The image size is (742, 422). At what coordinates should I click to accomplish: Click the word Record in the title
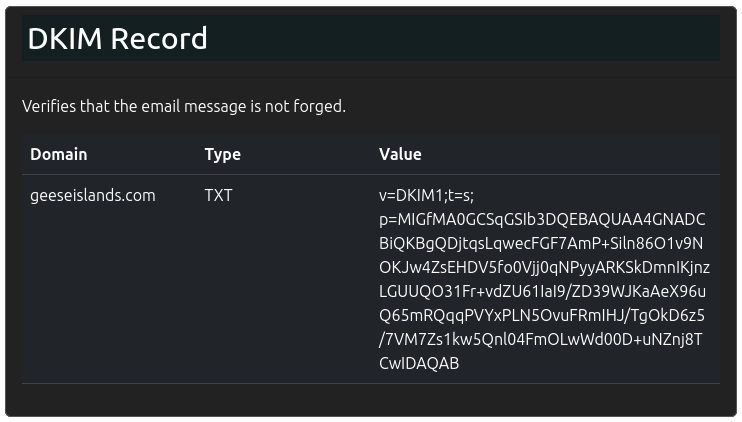[x=159, y=39]
